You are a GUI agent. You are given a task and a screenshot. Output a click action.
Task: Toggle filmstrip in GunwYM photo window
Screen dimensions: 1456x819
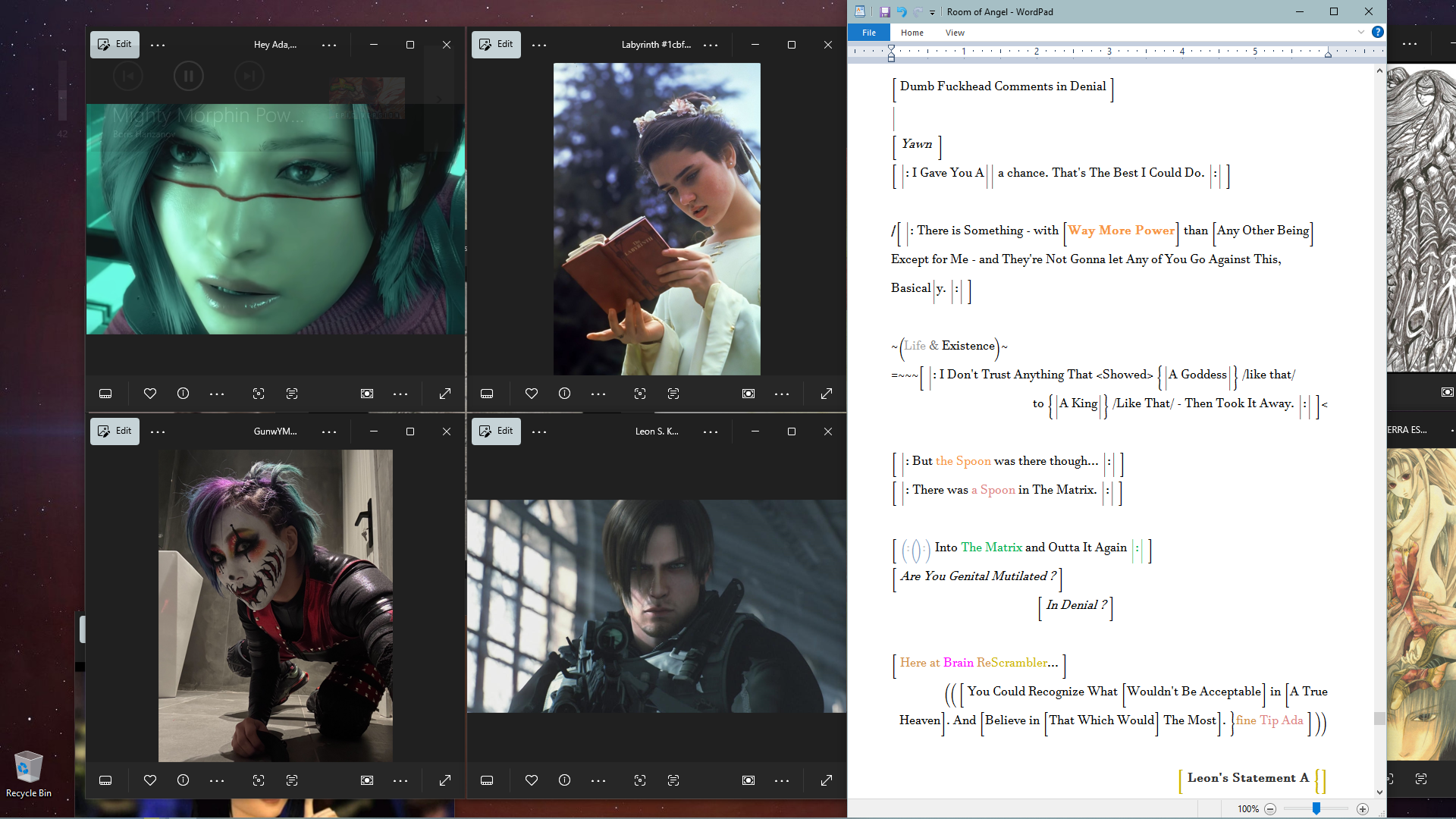[x=105, y=780]
